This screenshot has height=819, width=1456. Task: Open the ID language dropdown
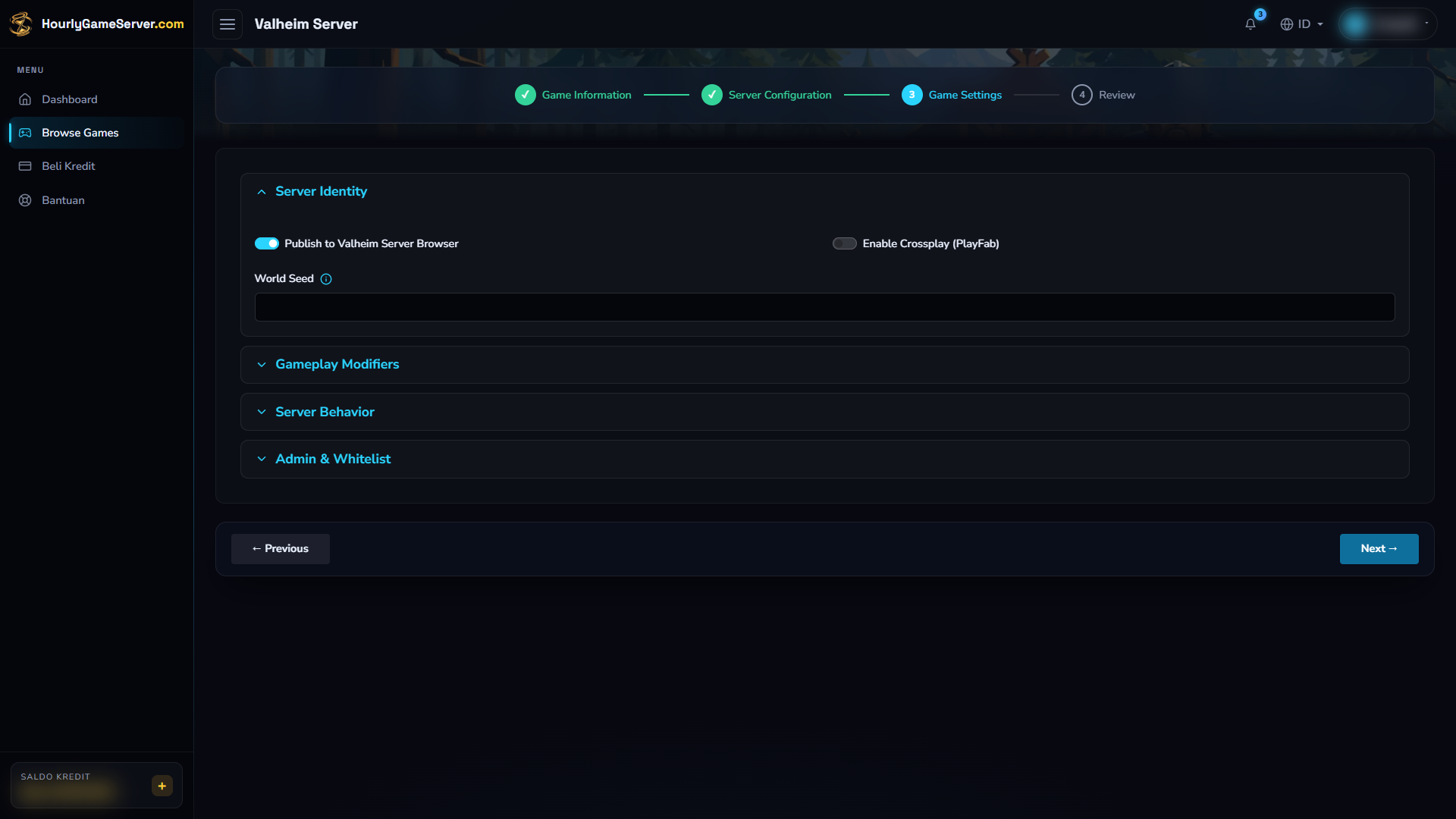[x=1302, y=24]
